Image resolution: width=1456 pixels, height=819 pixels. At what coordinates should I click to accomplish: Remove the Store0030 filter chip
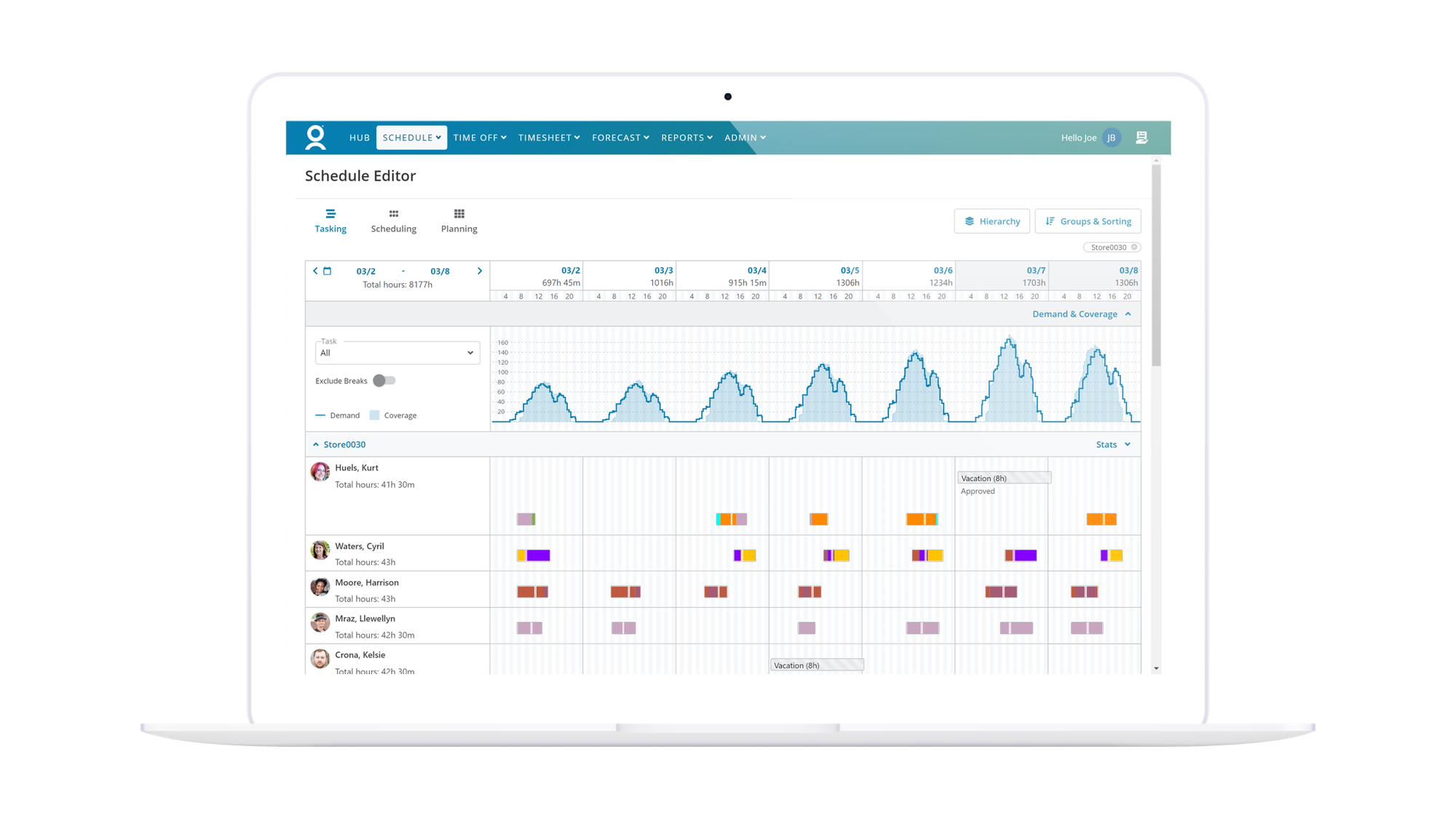pos(1134,247)
